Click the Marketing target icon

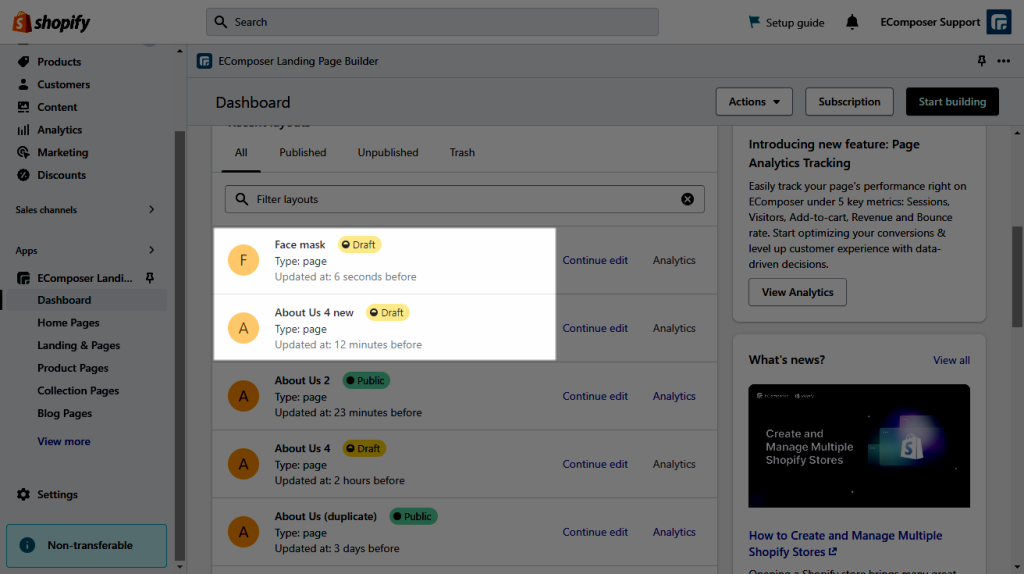pos(24,152)
